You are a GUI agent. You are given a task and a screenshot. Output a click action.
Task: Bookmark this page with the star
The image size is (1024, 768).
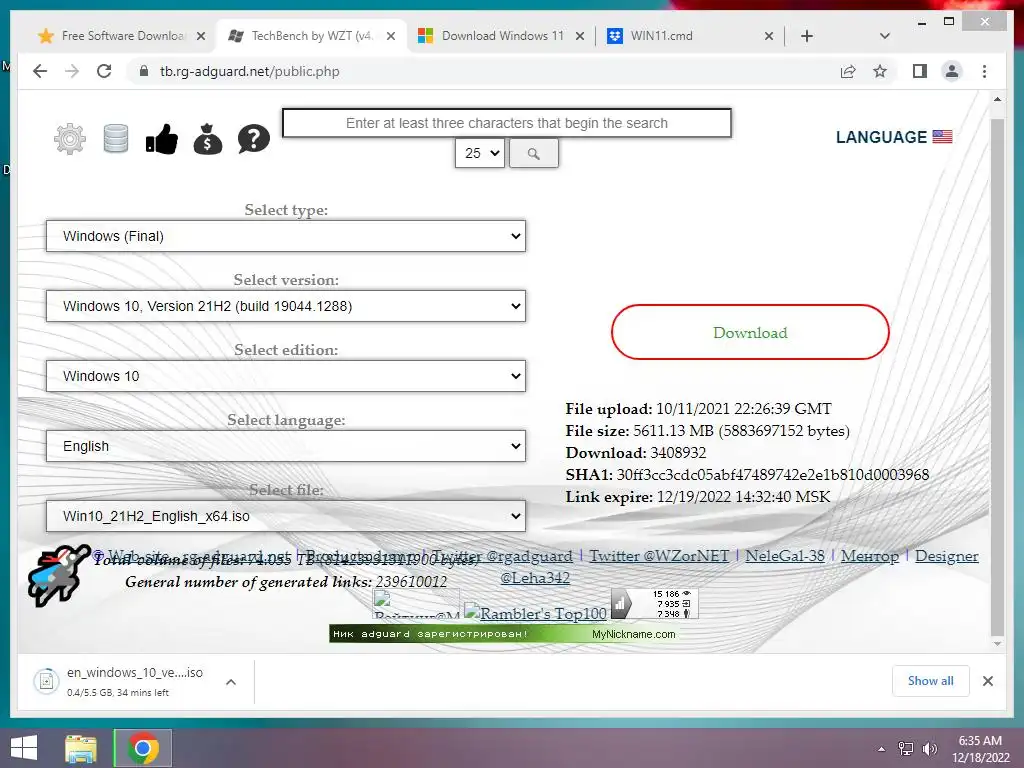coord(880,71)
